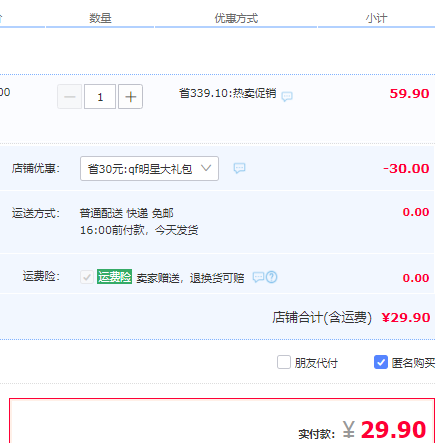The image size is (440, 443).
Task: Click the 优惠方式 column header
Action: point(236,18)
